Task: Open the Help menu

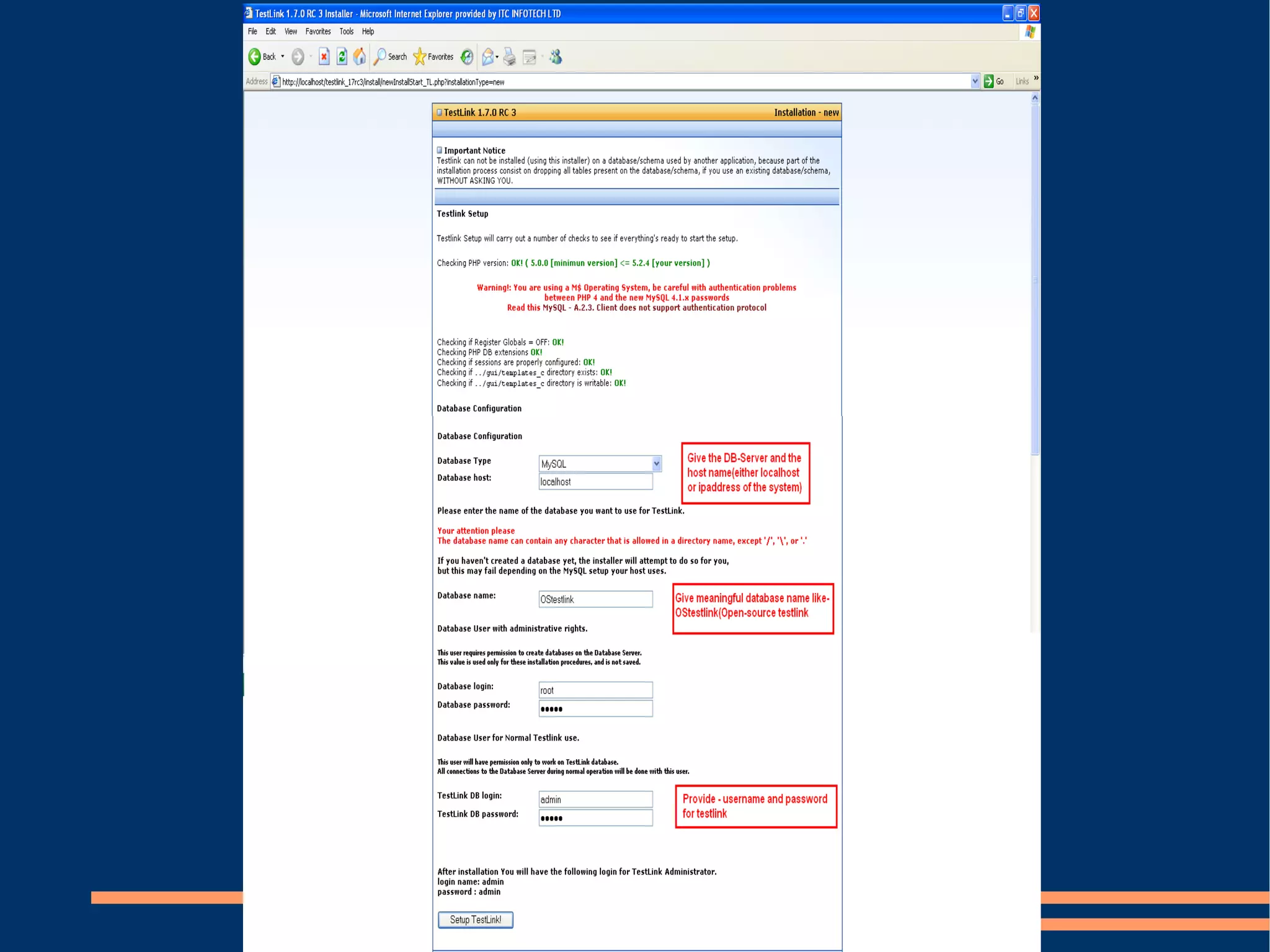Action: pyautogui.click(x=368, y=32)
